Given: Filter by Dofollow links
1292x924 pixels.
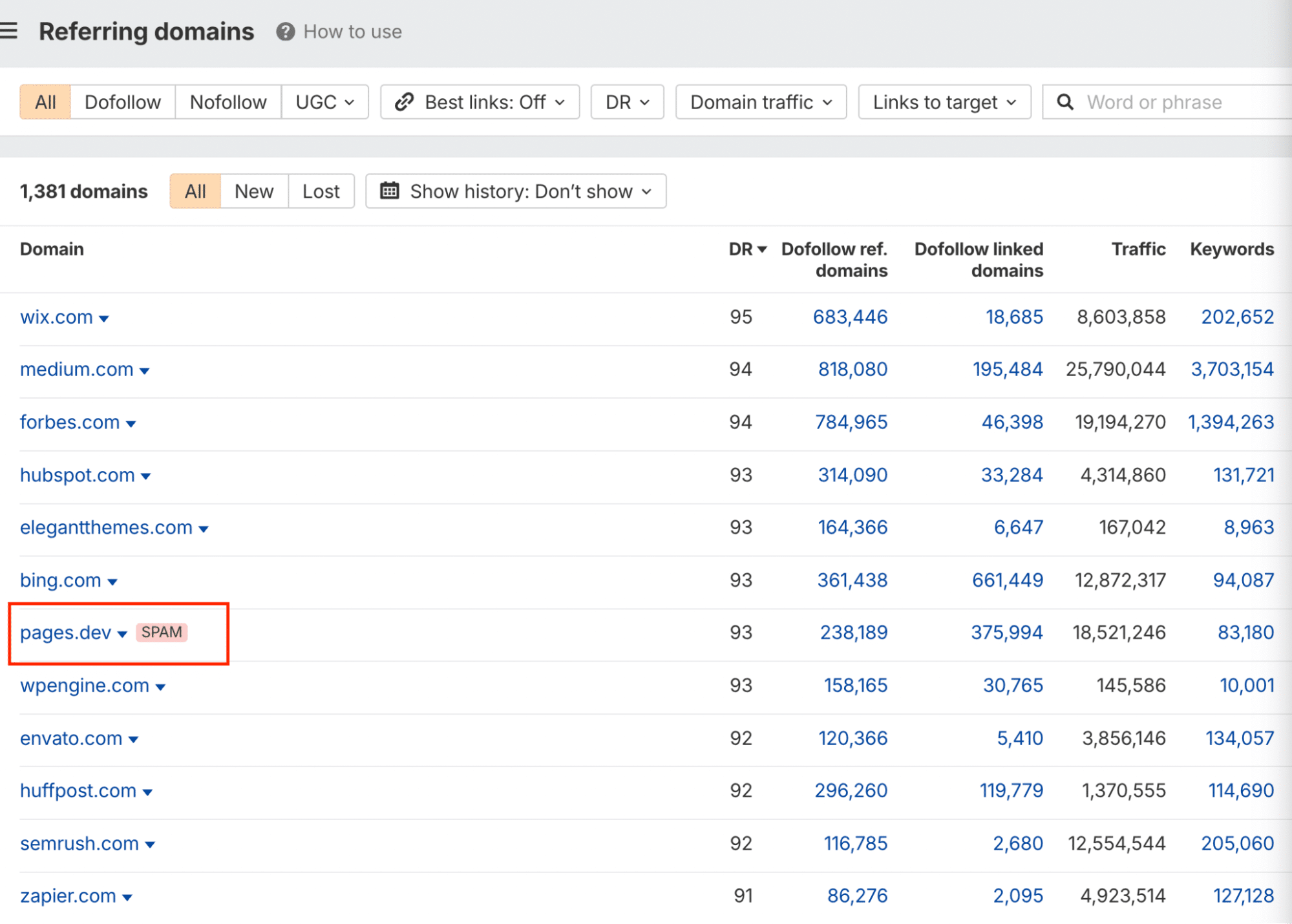Looking at the screenshot, I should coord(123,102).
